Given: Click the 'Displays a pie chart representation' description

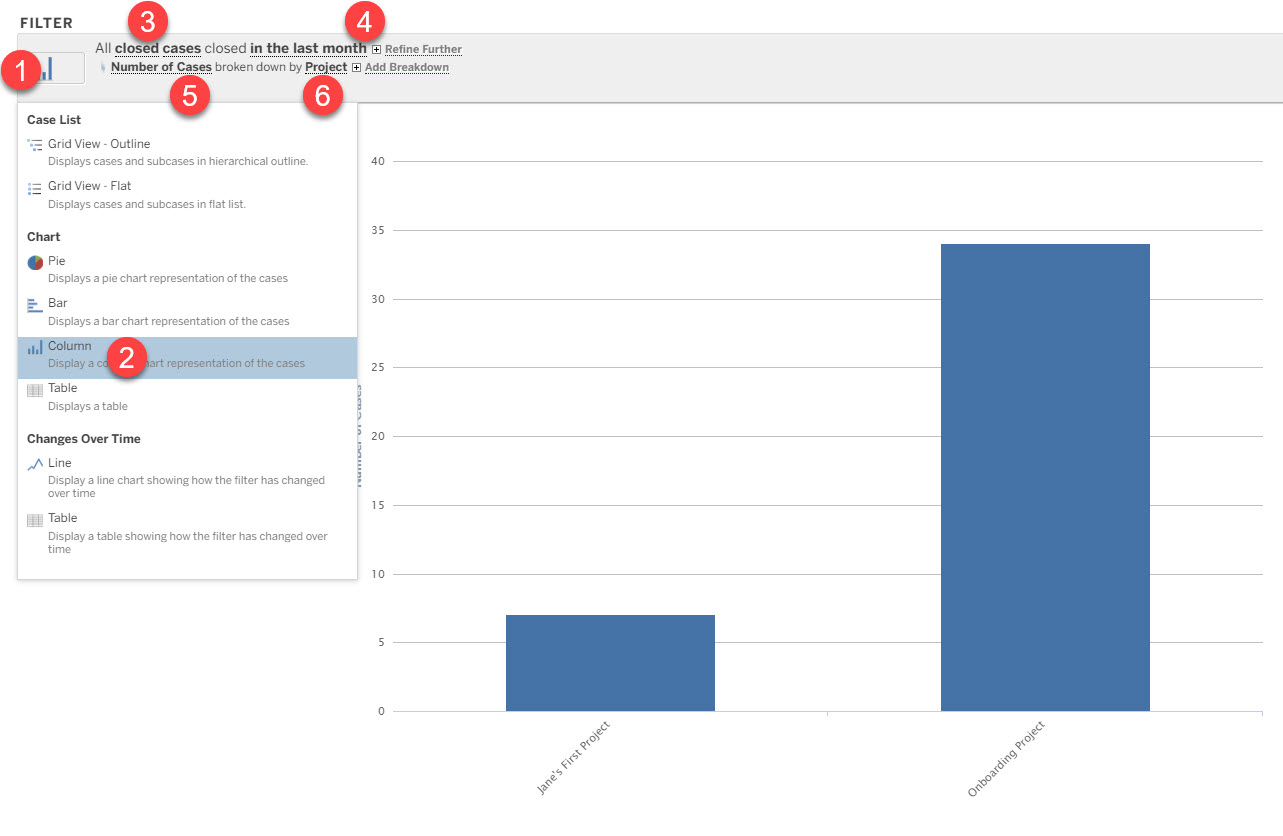Looking at the screenshot, I should 168,278.
